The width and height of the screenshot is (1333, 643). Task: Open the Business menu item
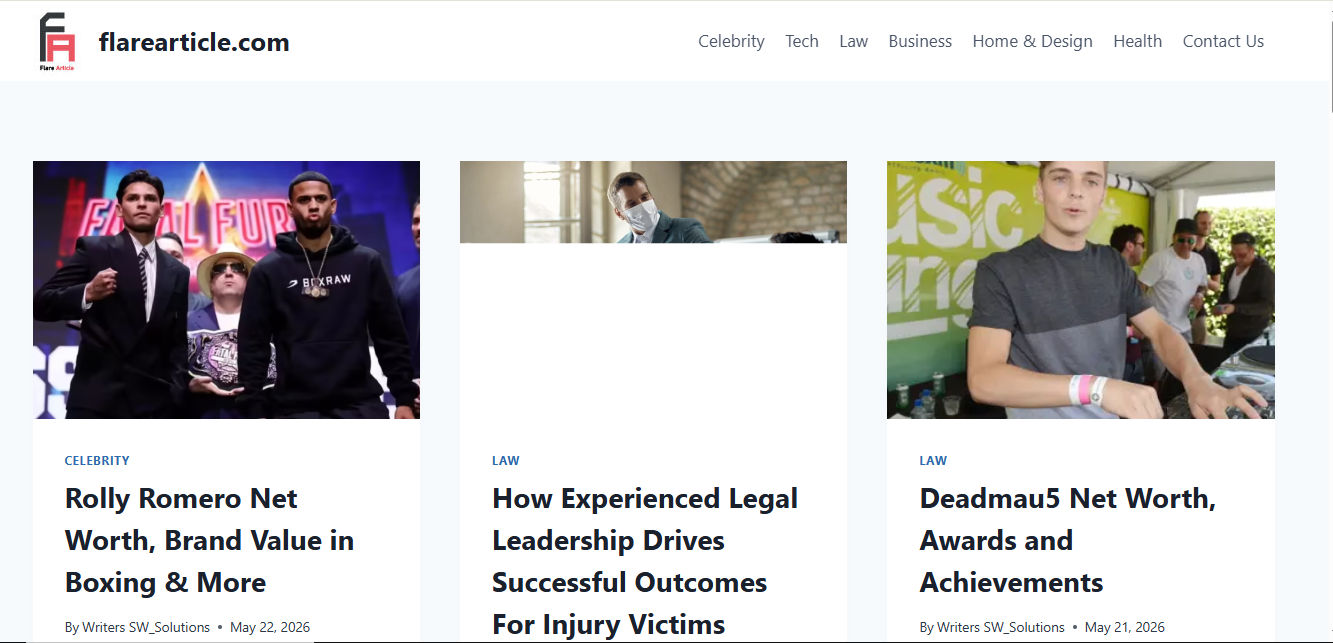920,41
